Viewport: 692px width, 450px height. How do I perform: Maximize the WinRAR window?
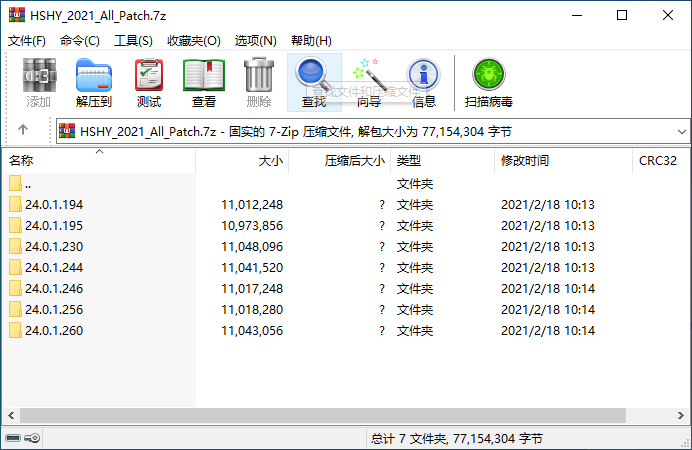point(622,15)
